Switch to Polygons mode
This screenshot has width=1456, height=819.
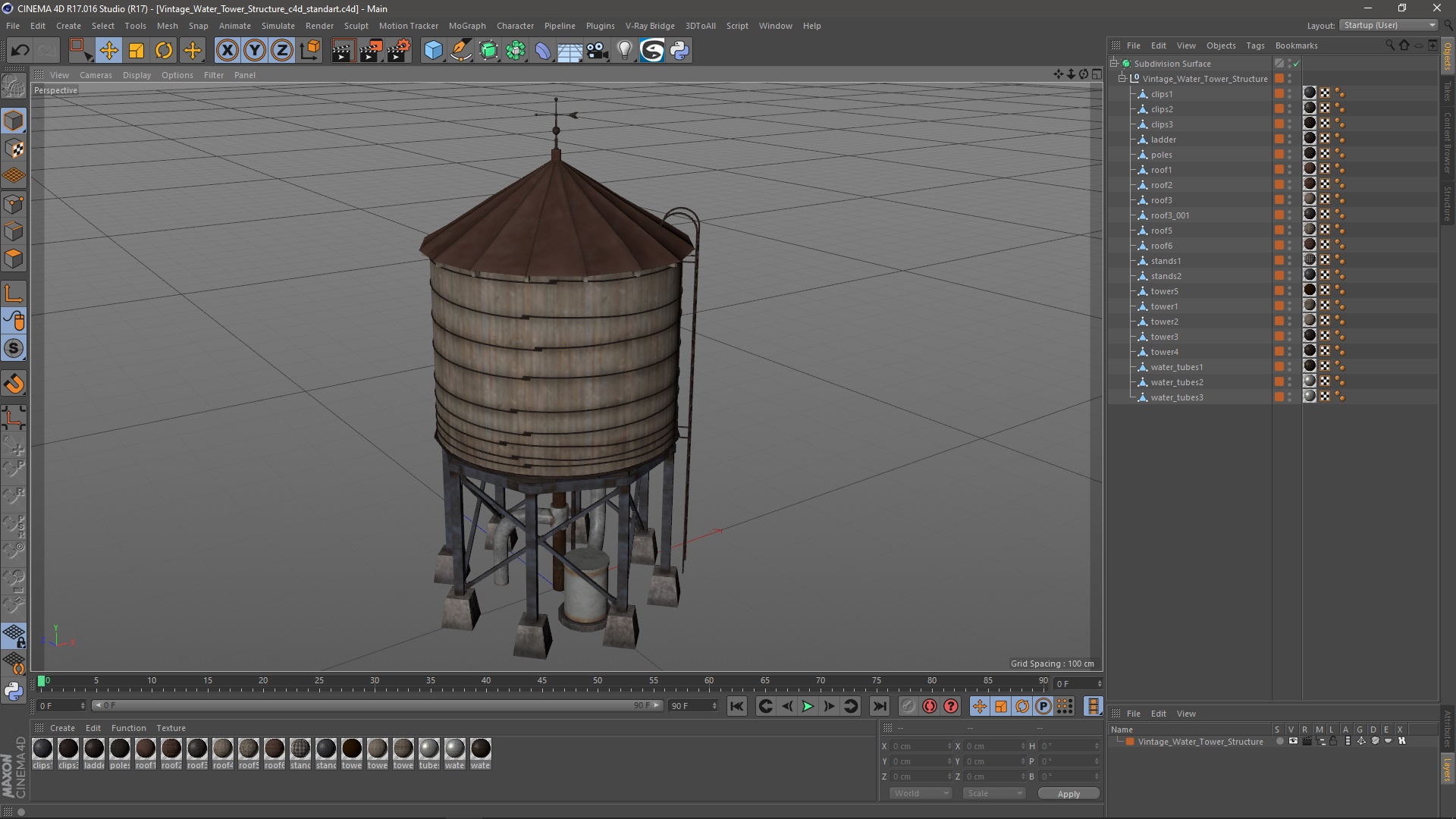click(14, 258)
